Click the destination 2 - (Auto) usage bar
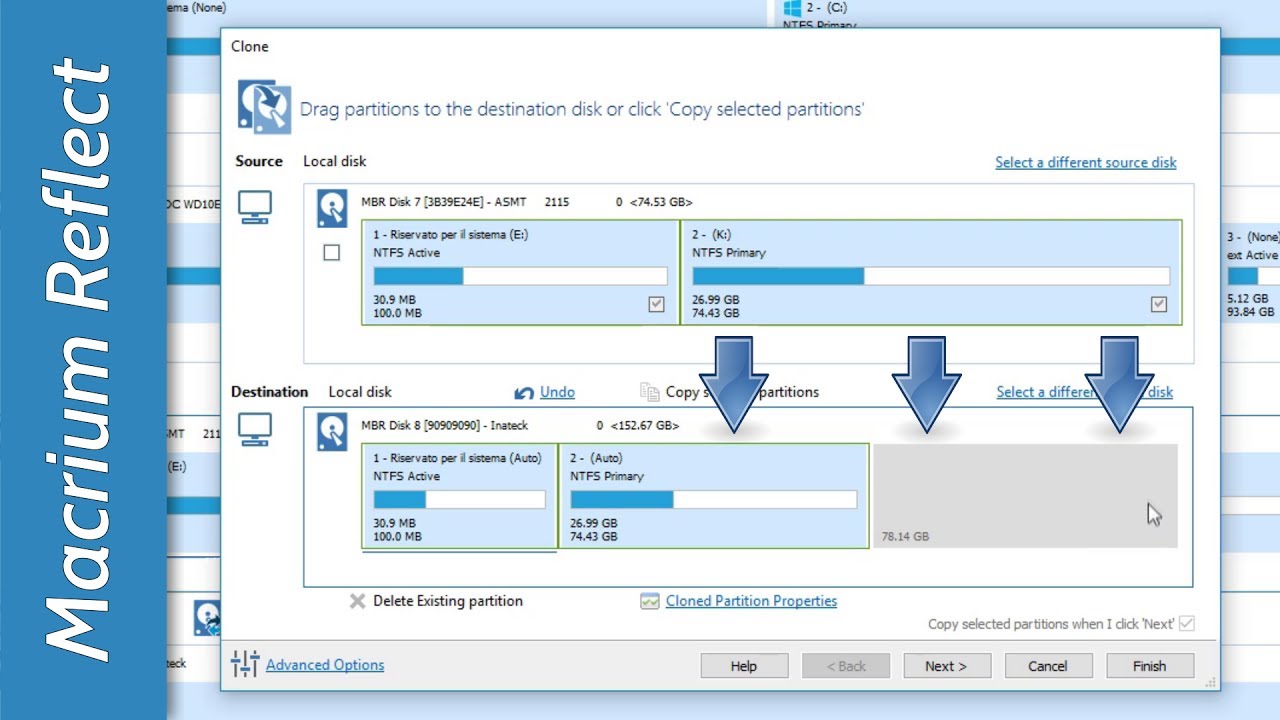1280x720 pixels. (714, 499)
